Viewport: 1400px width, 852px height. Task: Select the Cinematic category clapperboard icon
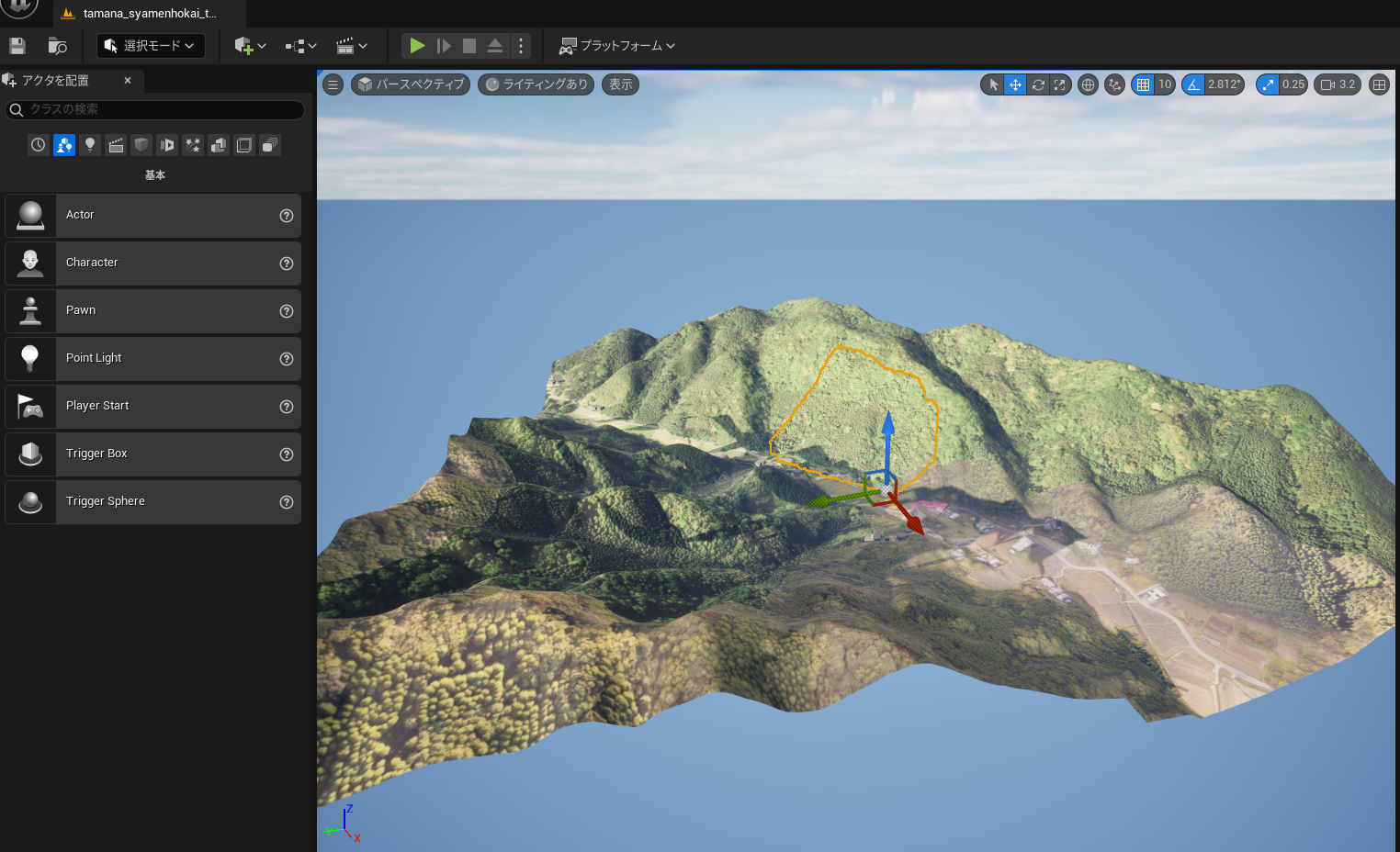(116, 145)
